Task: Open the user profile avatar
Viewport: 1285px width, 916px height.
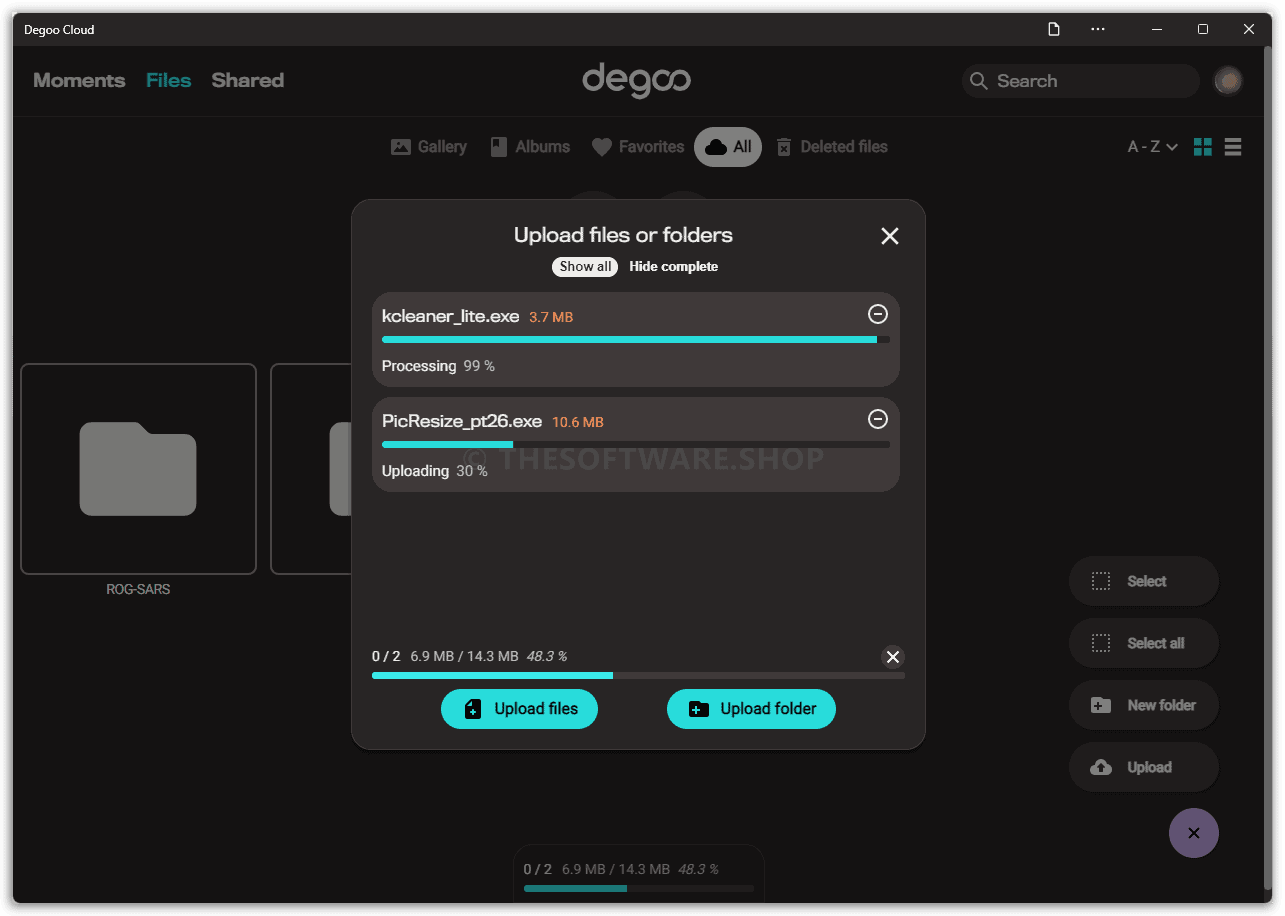Action: [1228, 81]
